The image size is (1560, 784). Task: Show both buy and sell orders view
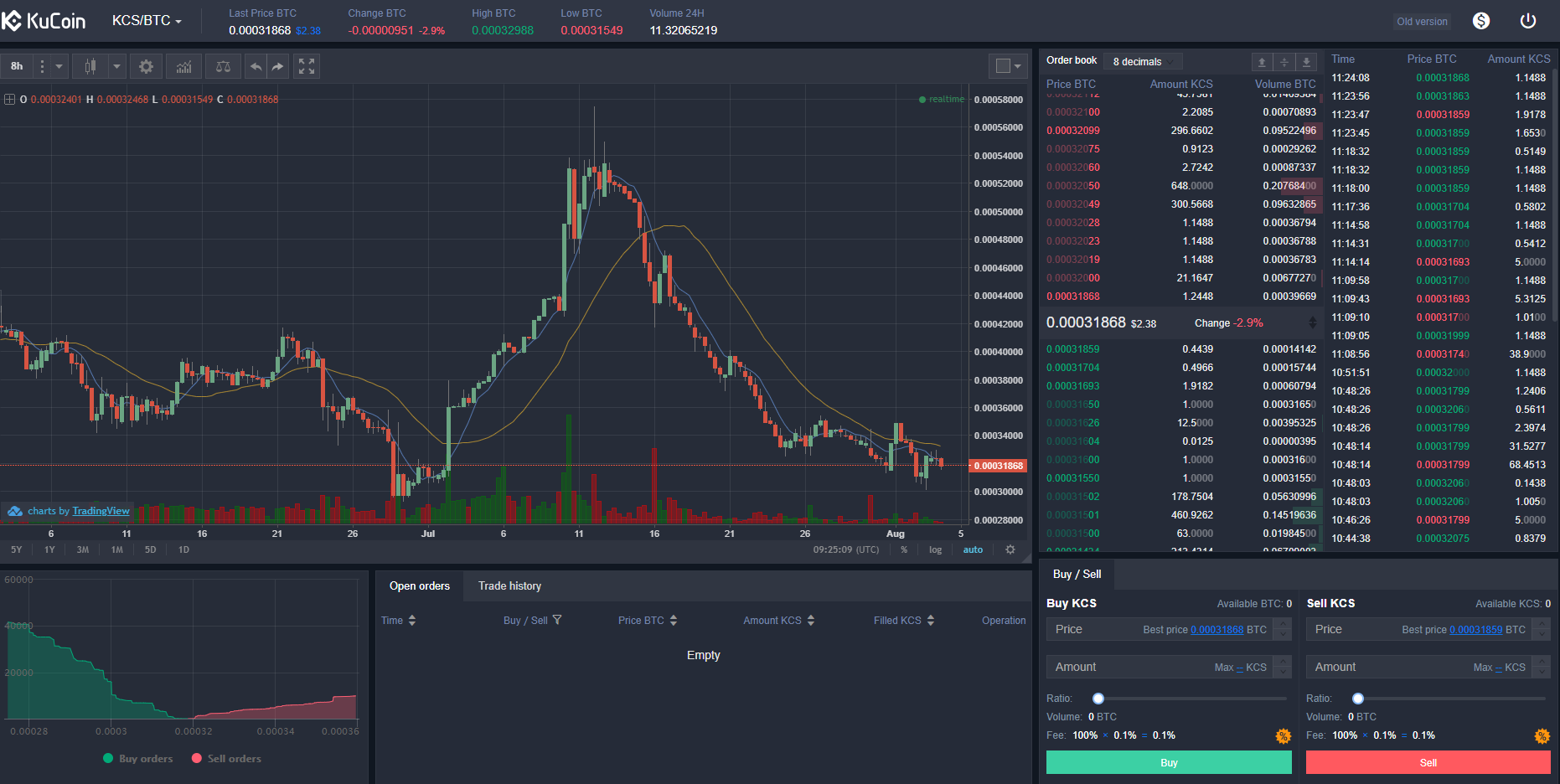pos(1284,62)
